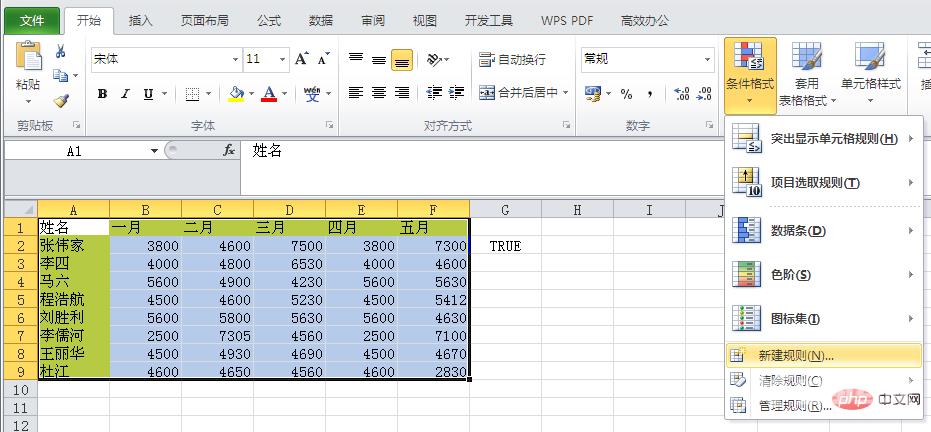Toggle bold formatting
The width and height of the screenshot is (931, 432).
click(x=102, y=94)
